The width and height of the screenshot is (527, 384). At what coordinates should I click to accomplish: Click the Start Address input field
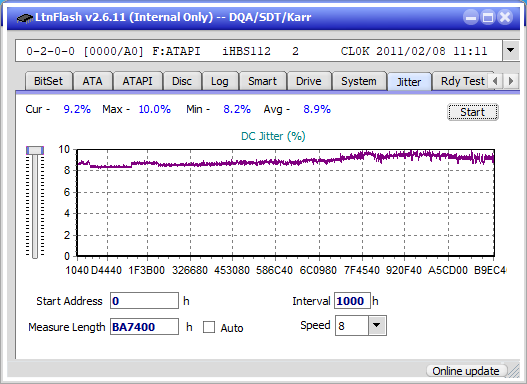[x=145, y=301]
